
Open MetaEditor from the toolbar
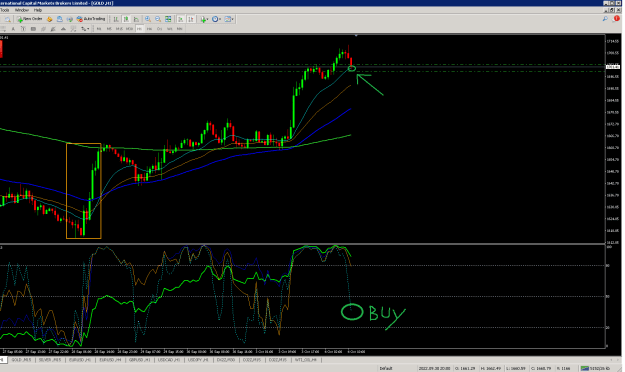(49, 19)
